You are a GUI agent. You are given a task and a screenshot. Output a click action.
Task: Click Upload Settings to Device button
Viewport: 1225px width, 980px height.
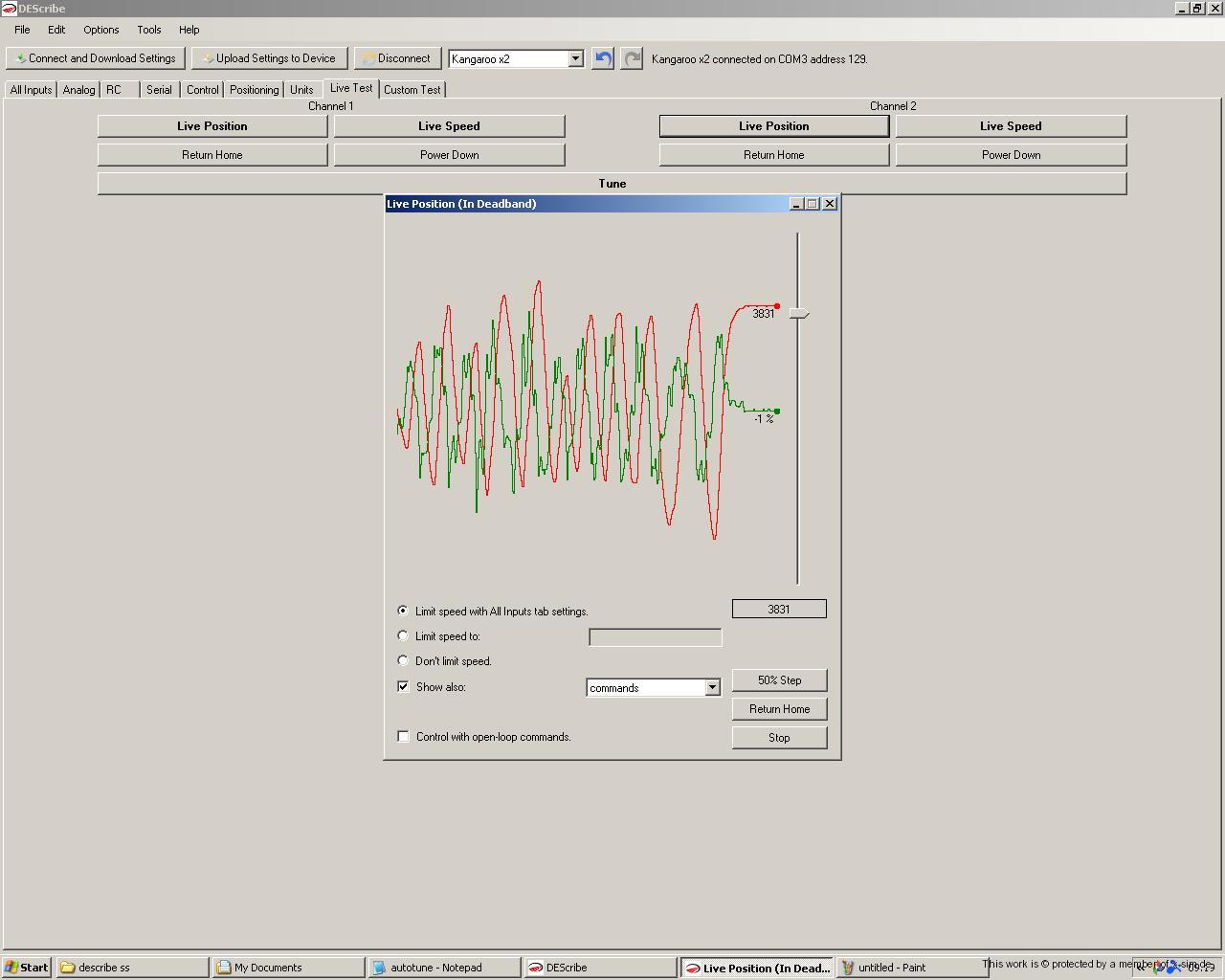click(269, 58)
